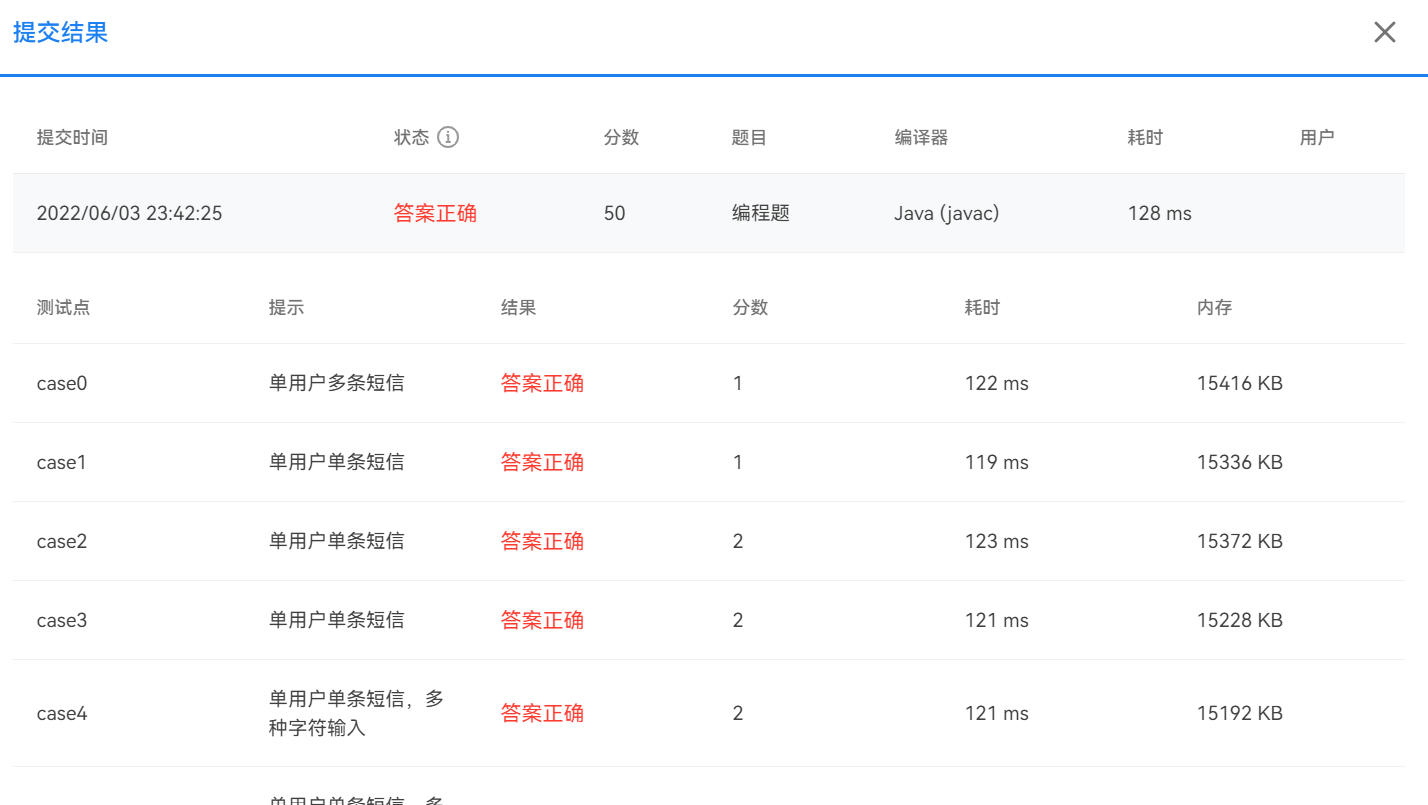Click the info icon beside 状态
1428x805 pixels.
click(x=448, y=137)
